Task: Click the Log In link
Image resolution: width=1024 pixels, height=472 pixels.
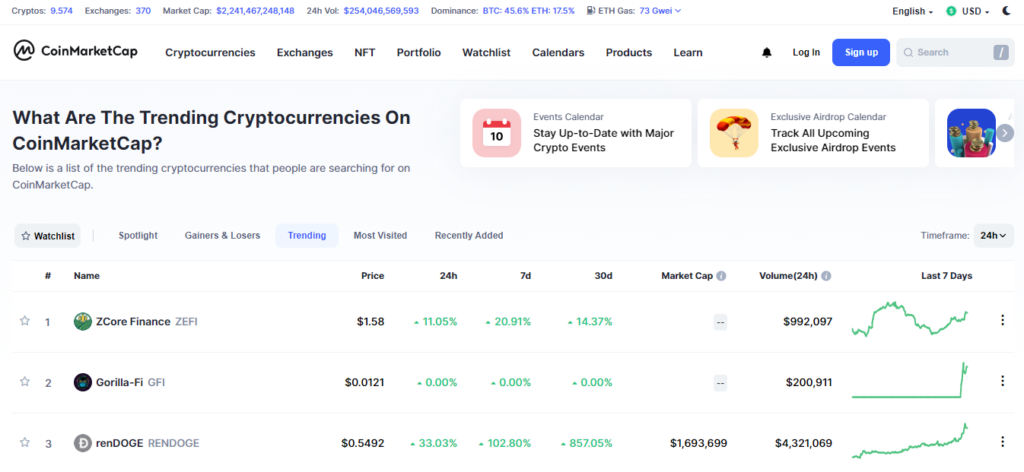Action: coord(806,52)
